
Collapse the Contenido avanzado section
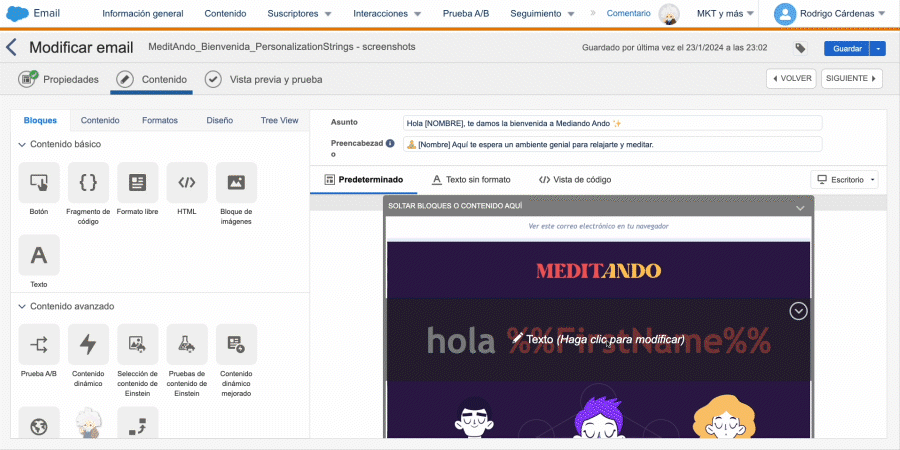point(22,306)
